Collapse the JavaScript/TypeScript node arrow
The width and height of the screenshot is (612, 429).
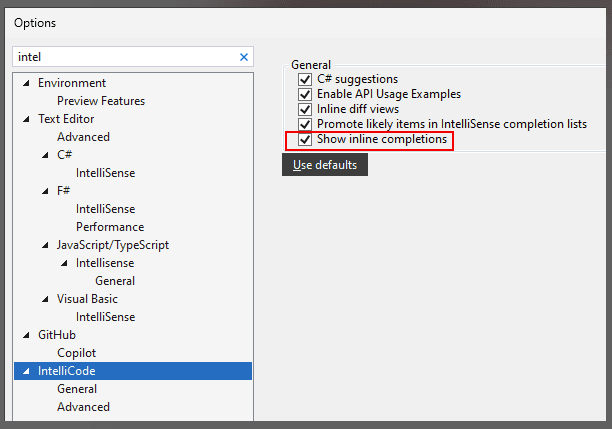[45, 245]
